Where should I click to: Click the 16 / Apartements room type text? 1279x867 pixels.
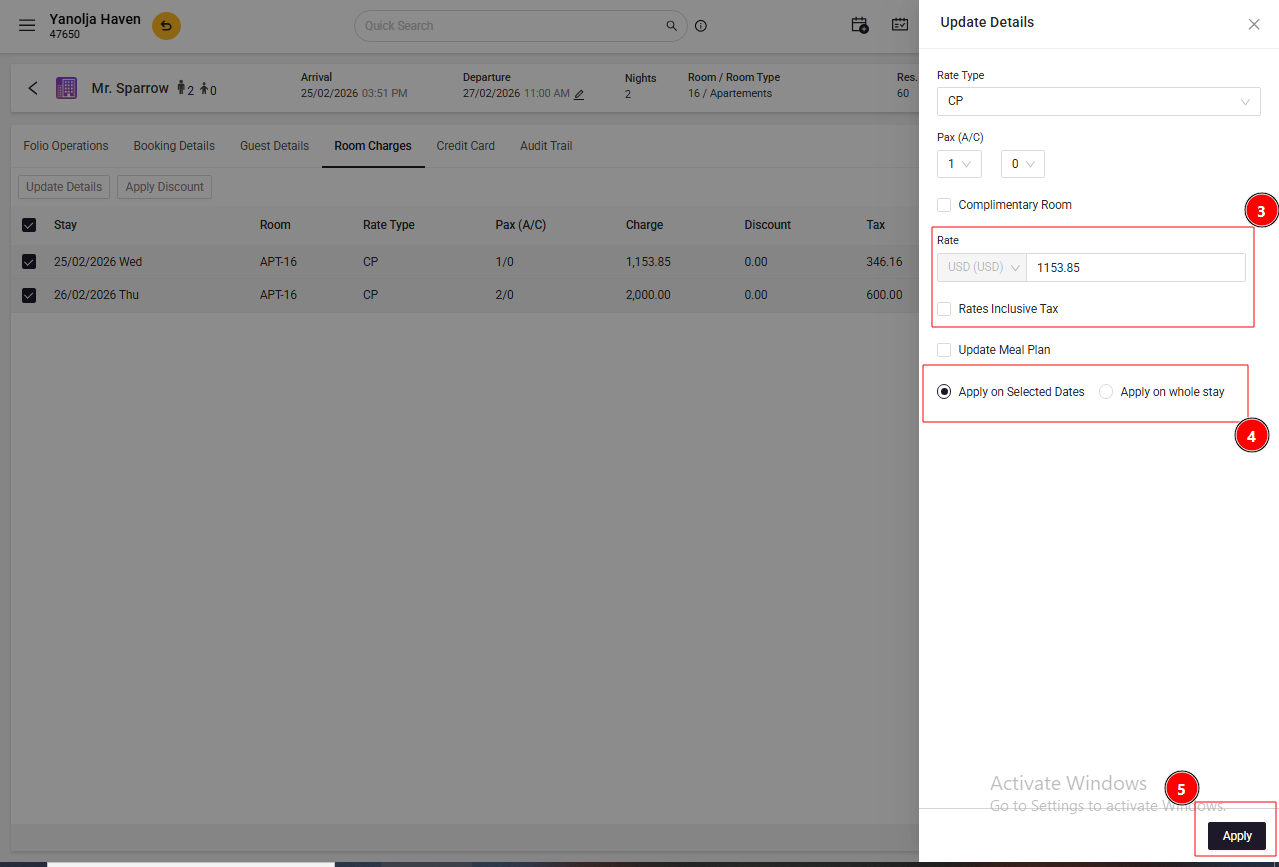pyautogui.click(x=730, y=93)
